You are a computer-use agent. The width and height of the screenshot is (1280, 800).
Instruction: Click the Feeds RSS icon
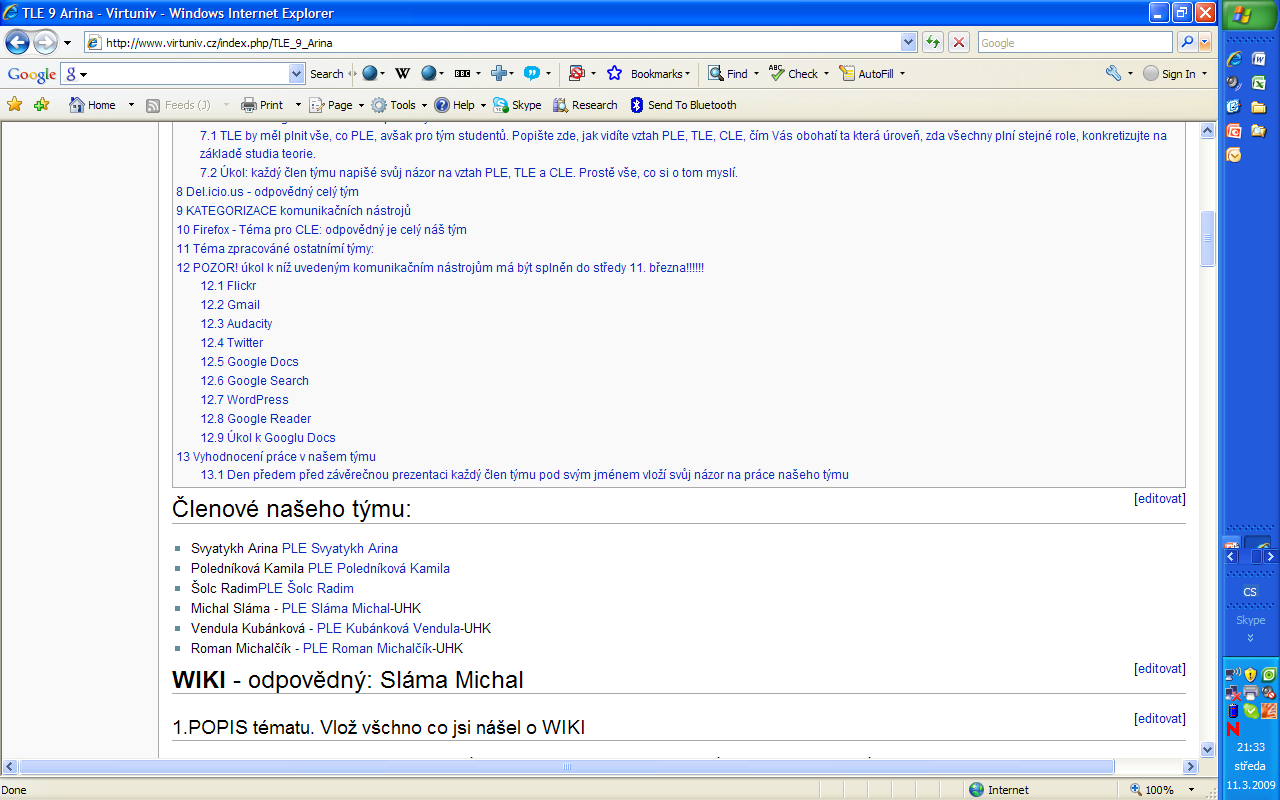click(153, 105)
